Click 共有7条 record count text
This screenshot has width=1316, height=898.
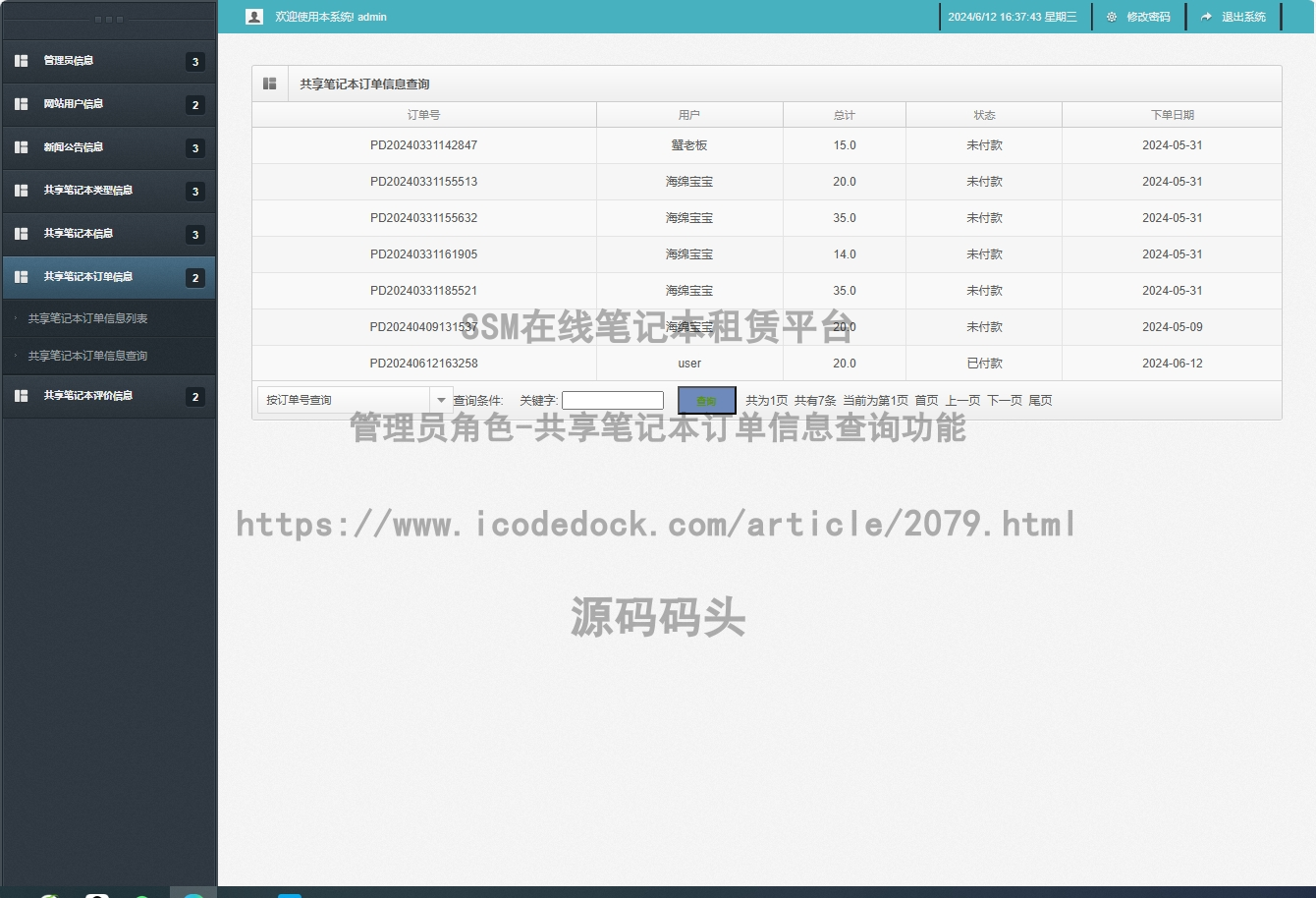815,400
